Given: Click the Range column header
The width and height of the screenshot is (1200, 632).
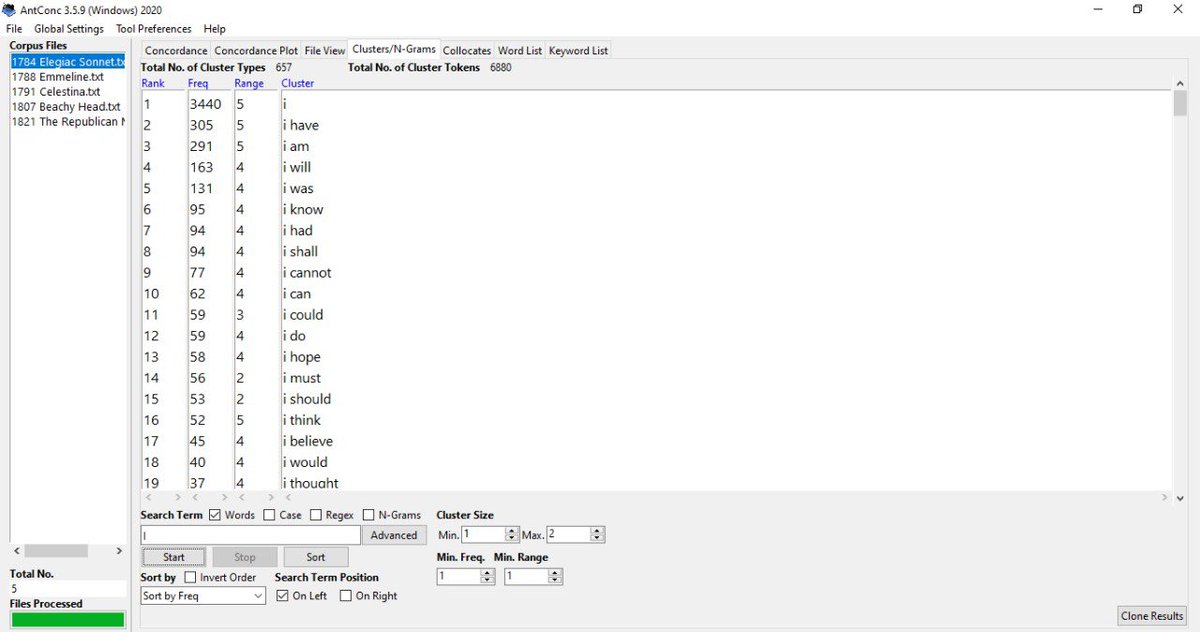Looking at the screenshot, I should click(x=249, y=83).
